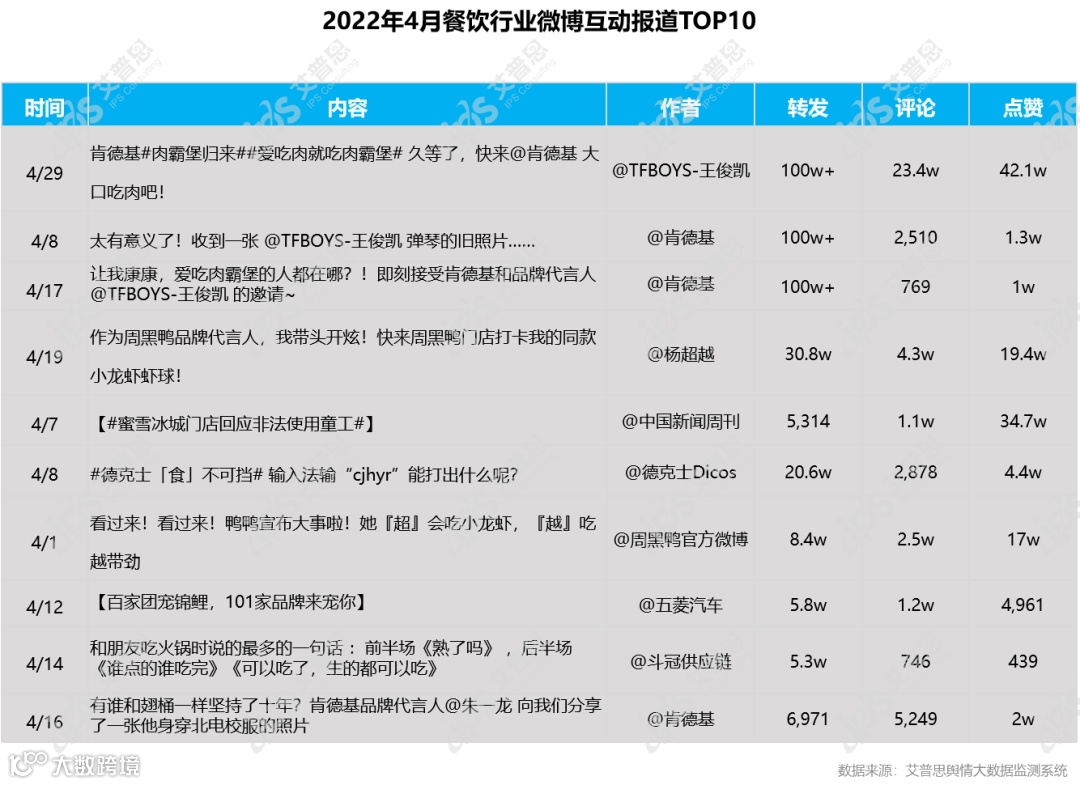This screenshot has width=1080, height=785.
Task: Click the 作者 column header
Action: (681, 107)
